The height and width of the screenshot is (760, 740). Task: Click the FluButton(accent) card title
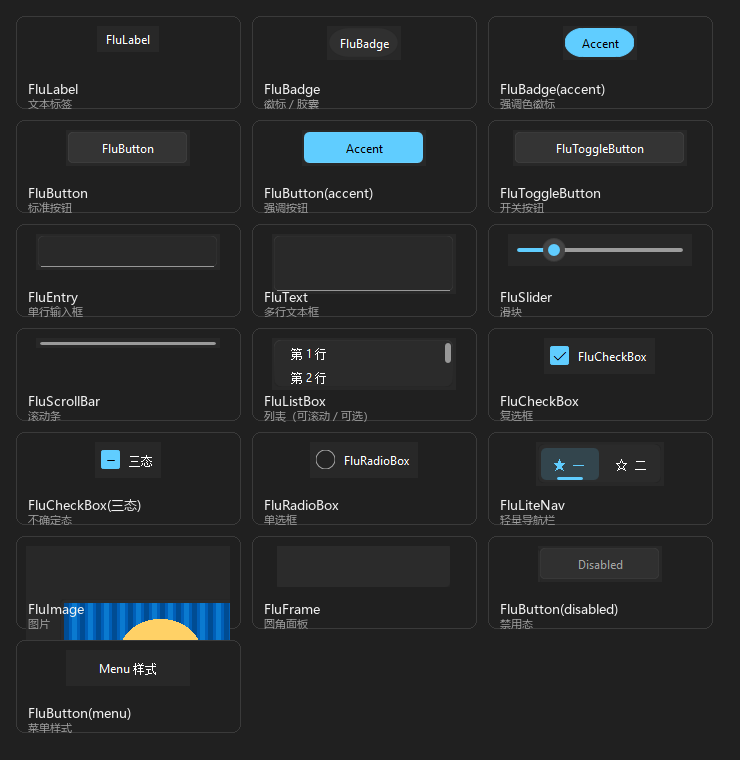click(x=318, y=193)
